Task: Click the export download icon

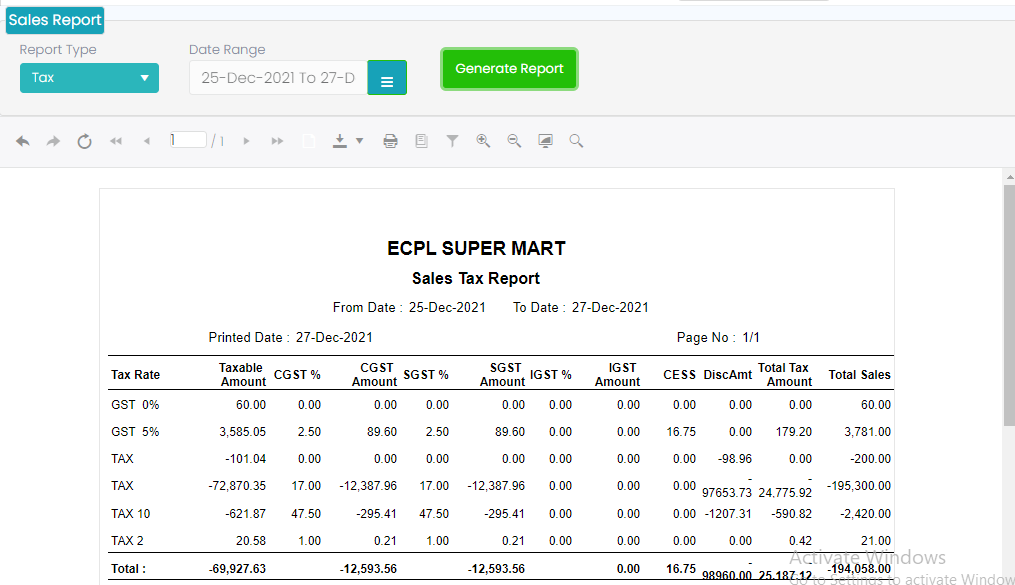Action: tap(340, 142)
